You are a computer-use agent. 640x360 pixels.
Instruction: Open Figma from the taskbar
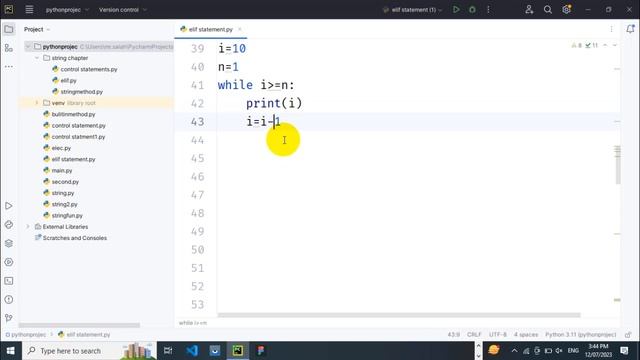[x=261, y=351]
